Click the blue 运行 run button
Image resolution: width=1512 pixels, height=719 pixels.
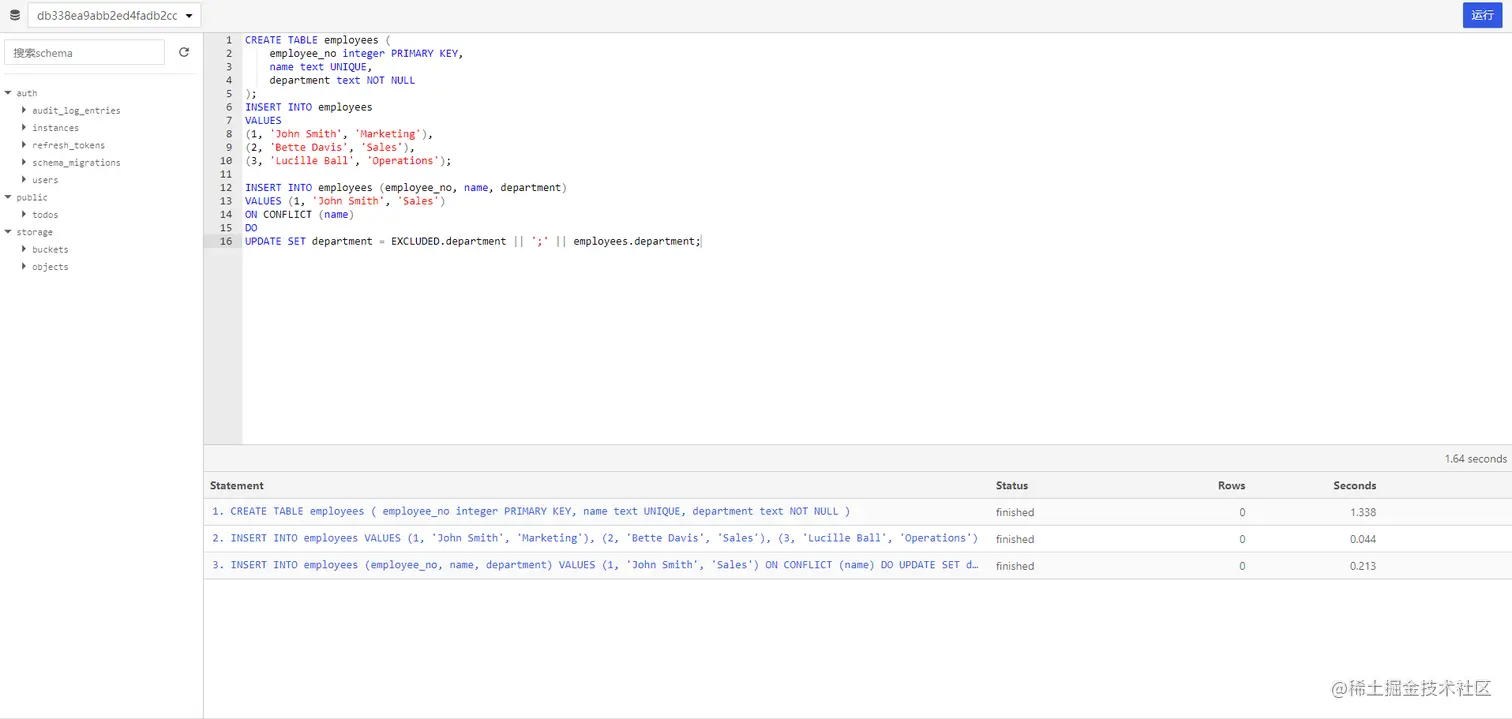(1482, 15)
